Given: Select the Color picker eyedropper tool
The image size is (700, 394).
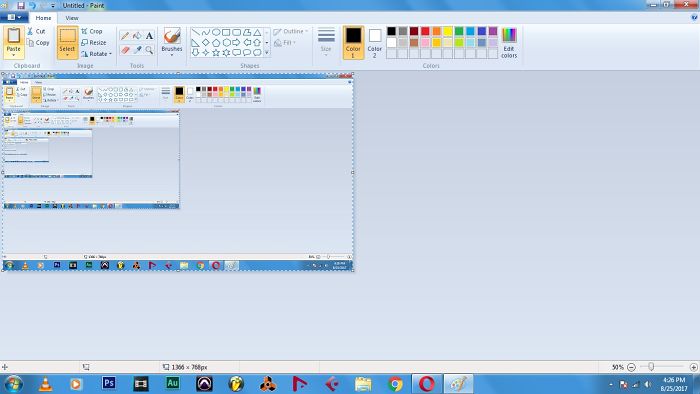Looking at the screenshot, I should (x=137, y=50).
